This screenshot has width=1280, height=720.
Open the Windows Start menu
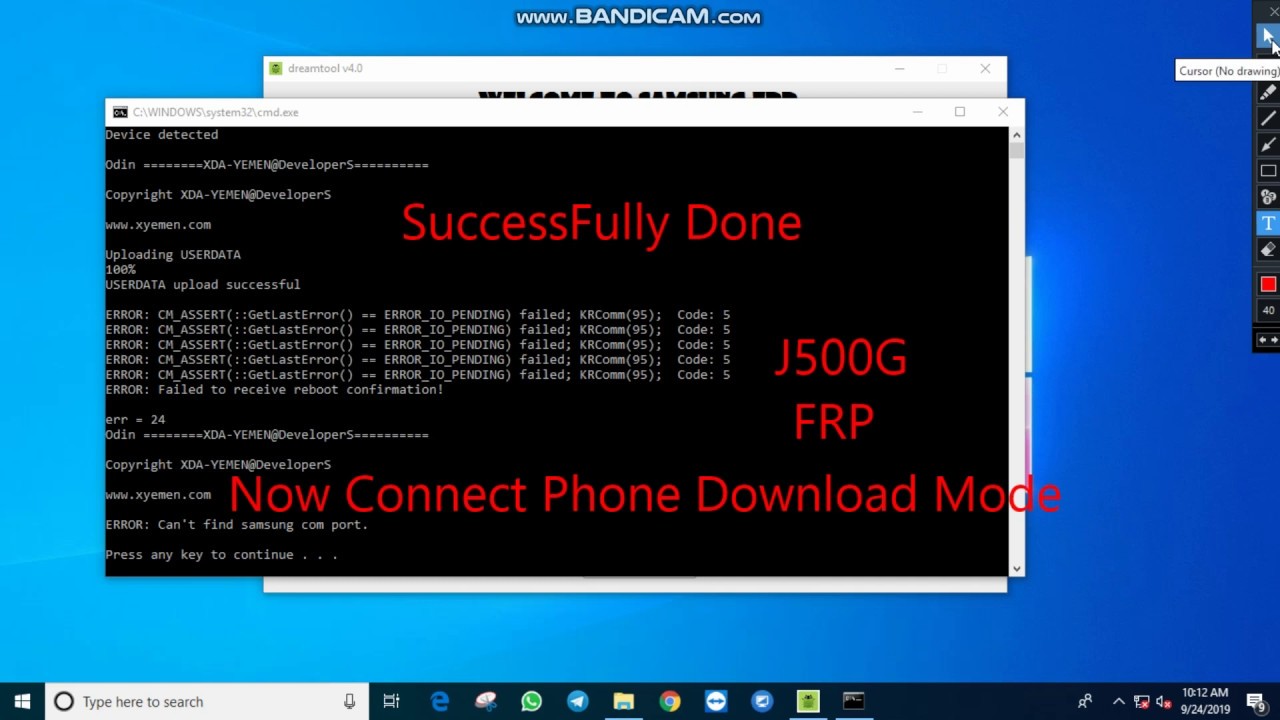pos(22,702)
